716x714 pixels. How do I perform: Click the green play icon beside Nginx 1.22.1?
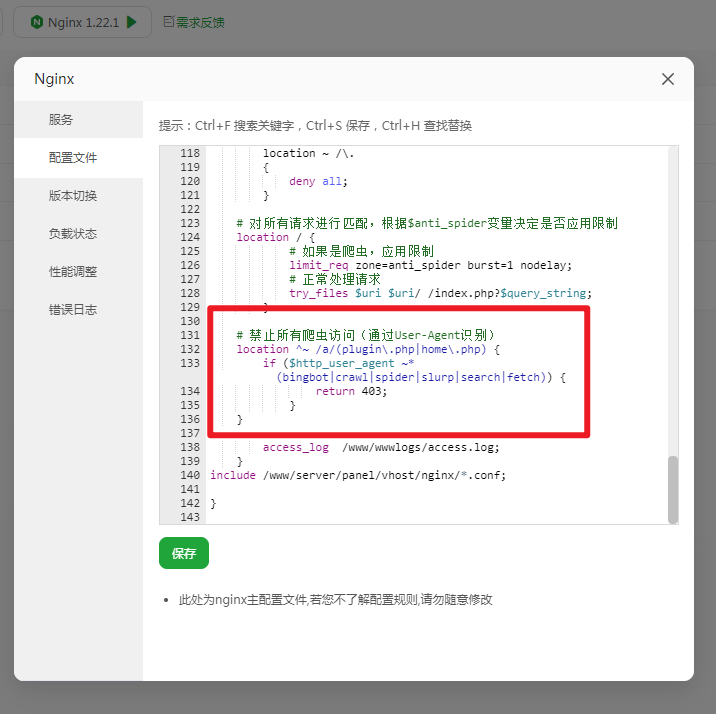tap(132, 22)
